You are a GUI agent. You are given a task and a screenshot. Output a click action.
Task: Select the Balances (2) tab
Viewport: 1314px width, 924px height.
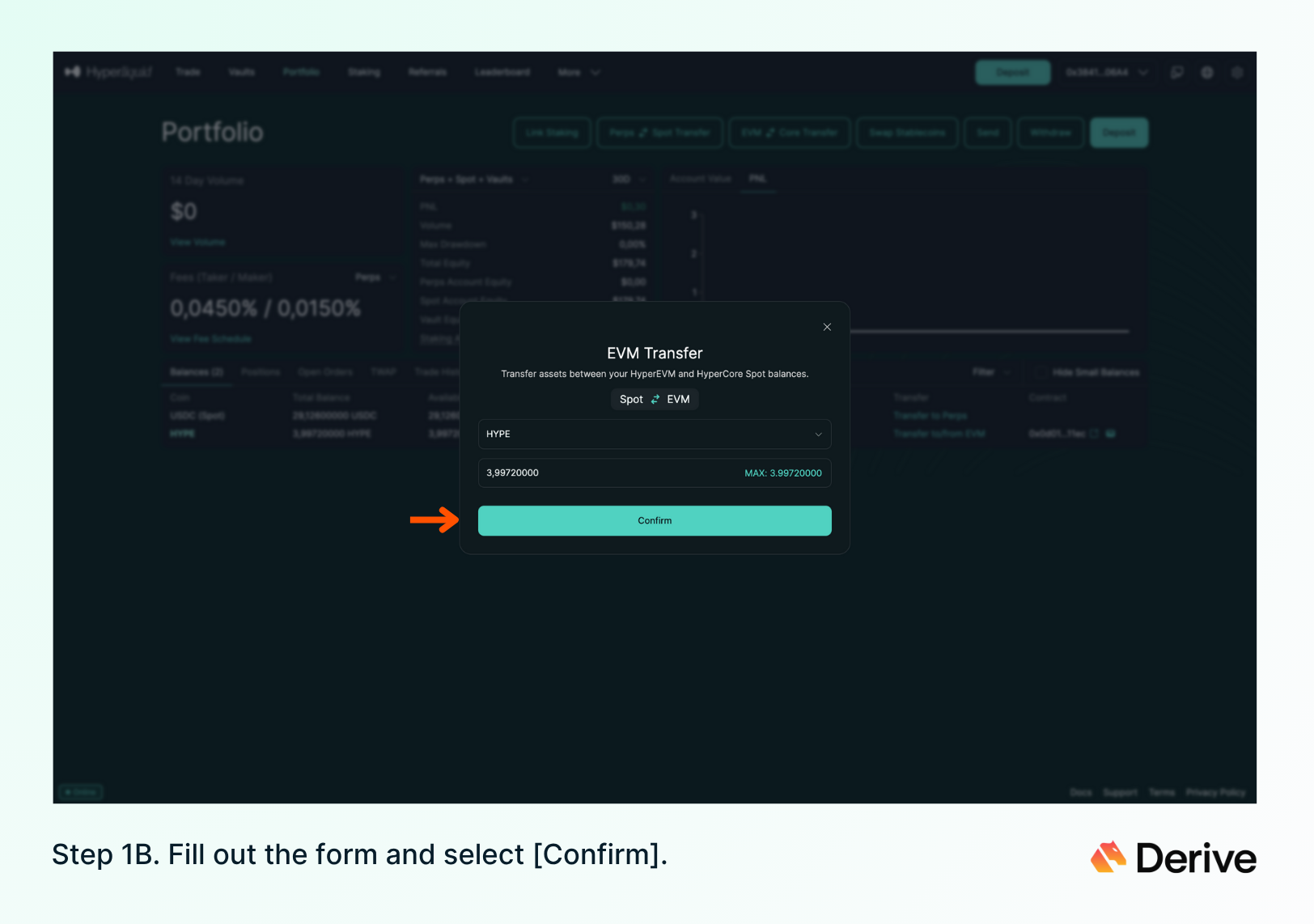click(197, 372)
